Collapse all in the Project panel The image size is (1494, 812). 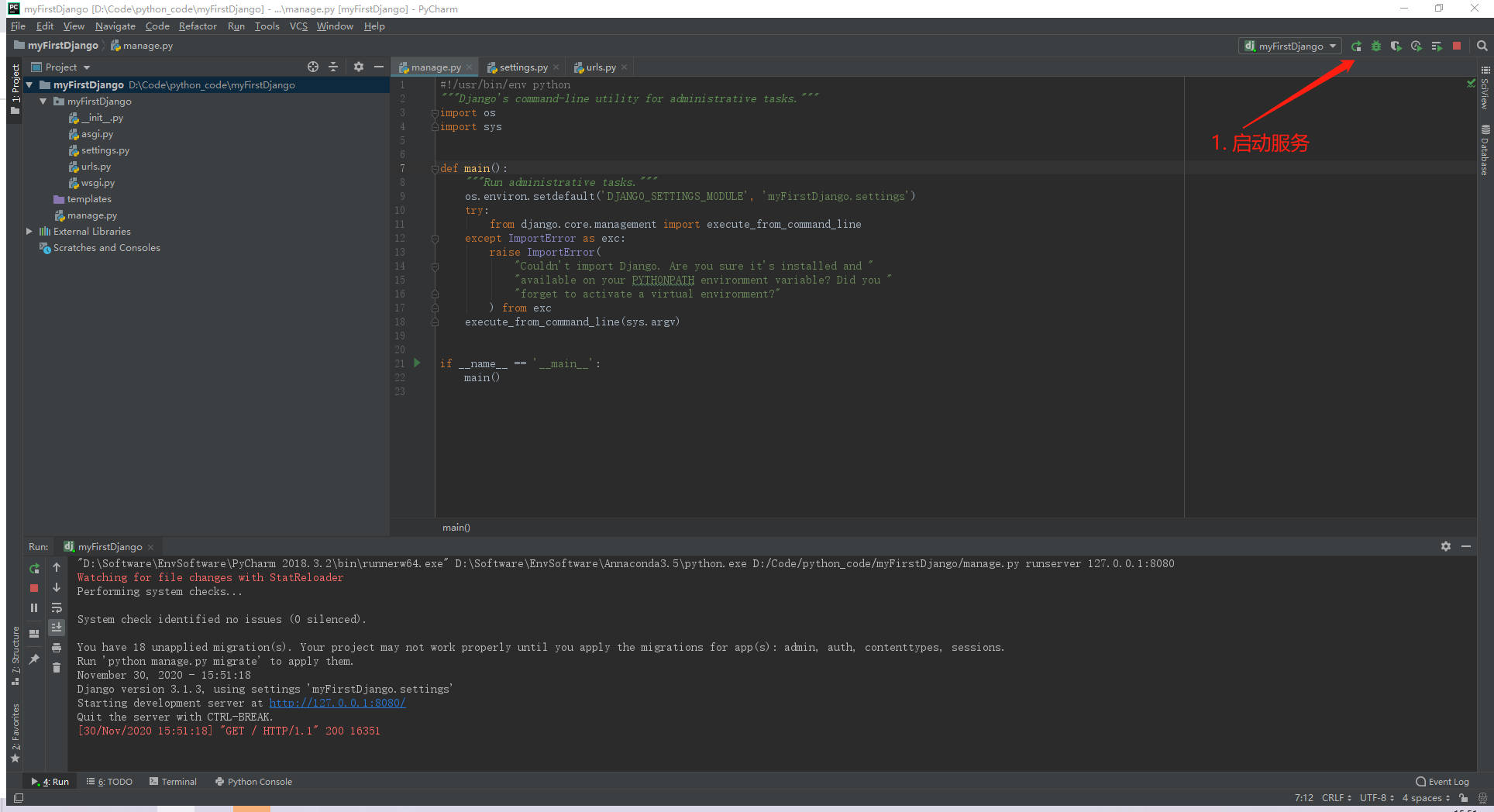pos(333,67)
